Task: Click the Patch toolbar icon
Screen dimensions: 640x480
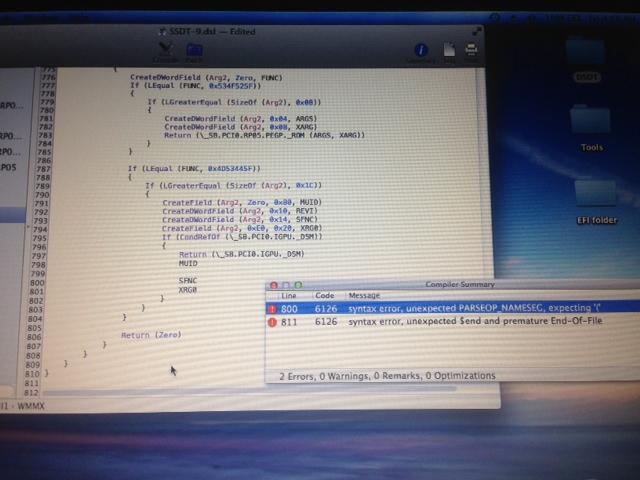Action: [194, 49]
